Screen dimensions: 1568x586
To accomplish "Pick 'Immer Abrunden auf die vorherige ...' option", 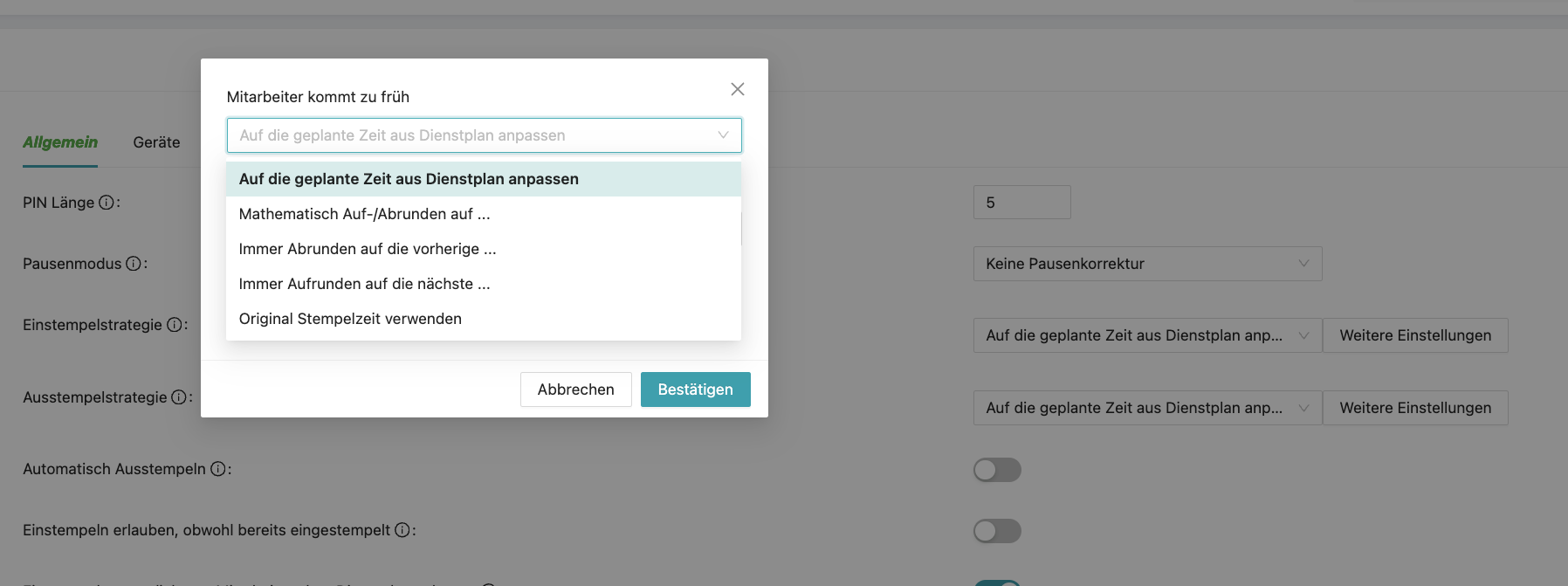I will pyautogui.click(x=368, y=249).
